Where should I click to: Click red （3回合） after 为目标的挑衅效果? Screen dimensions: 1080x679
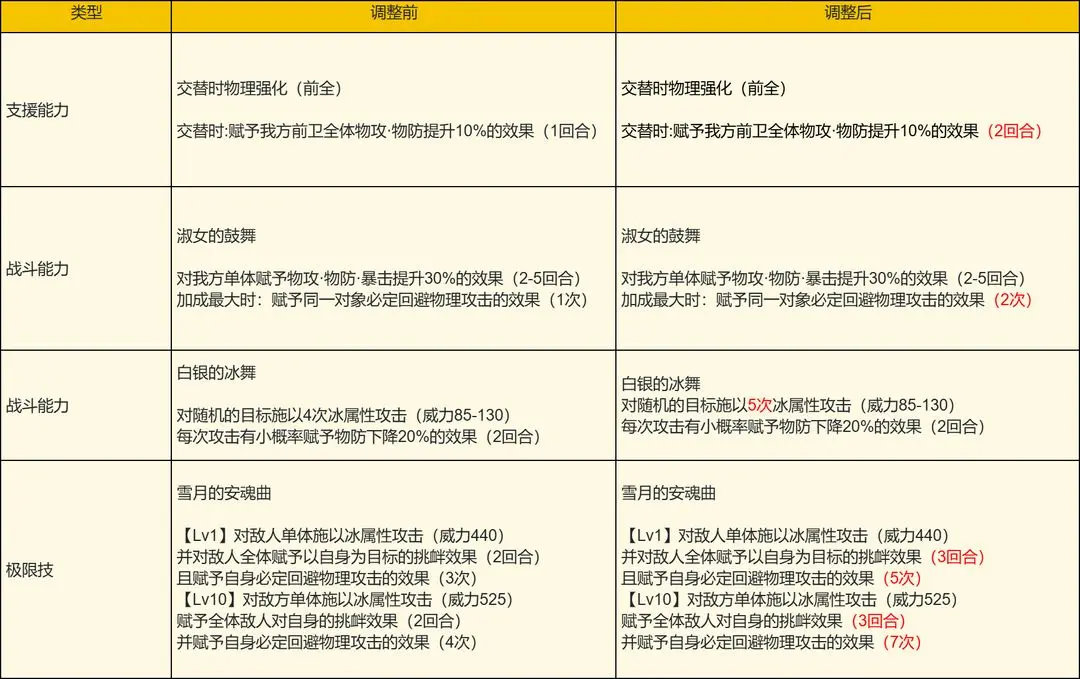[957, 557]
